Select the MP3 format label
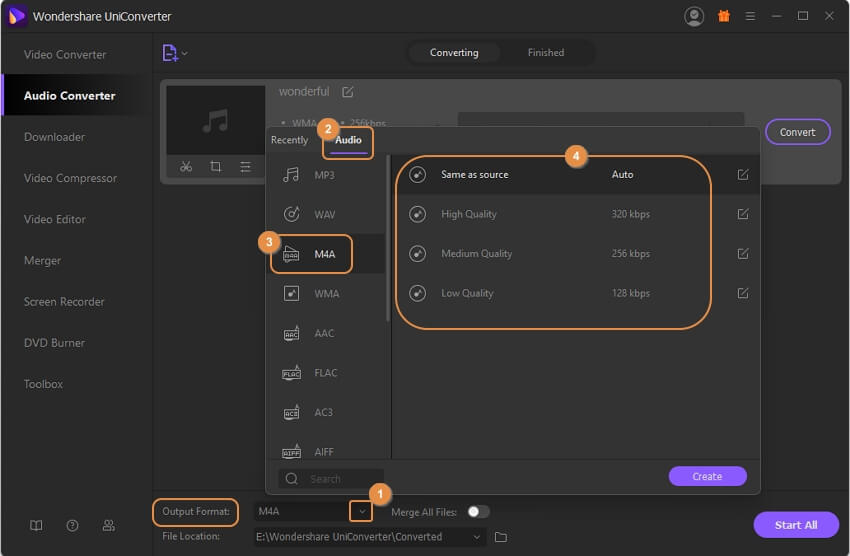Viewport: 850px width, 556px height. 324,175
